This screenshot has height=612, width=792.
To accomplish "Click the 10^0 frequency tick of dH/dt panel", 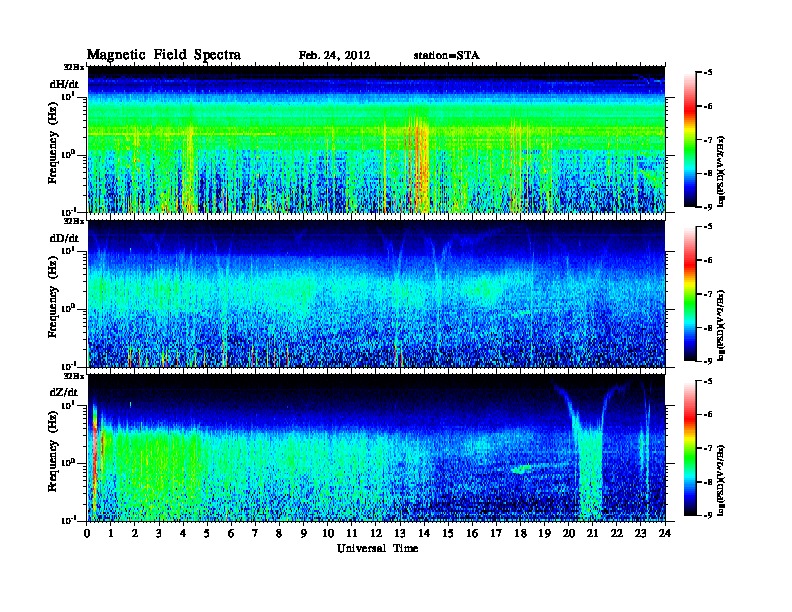I will [68, 155].
